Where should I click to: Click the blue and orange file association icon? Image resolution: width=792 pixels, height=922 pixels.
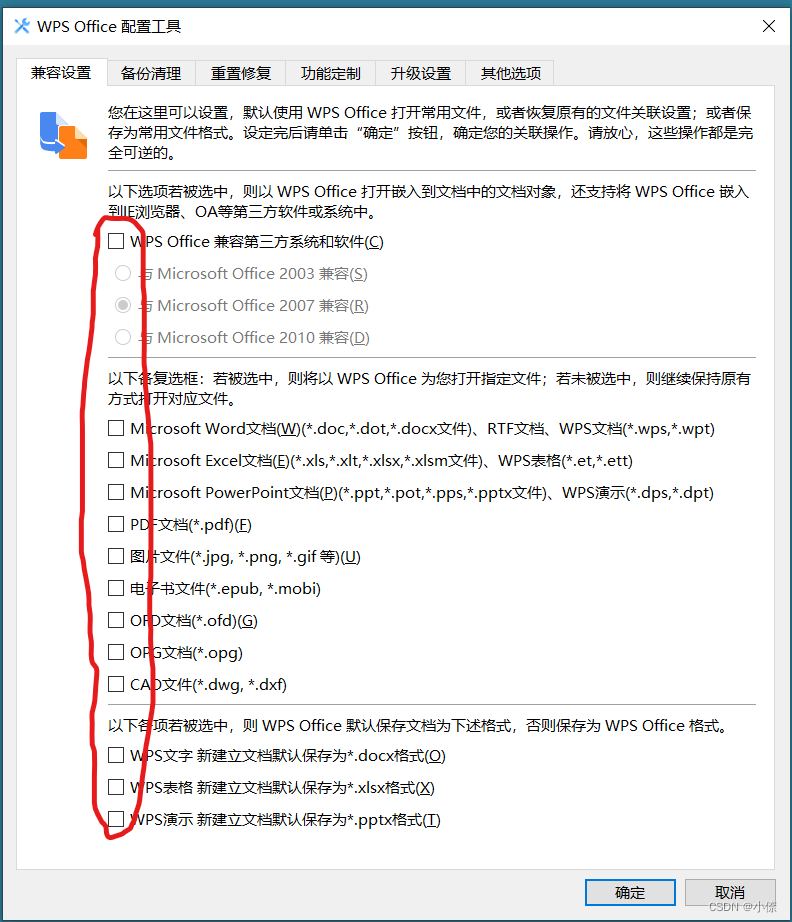click(63, 136)
